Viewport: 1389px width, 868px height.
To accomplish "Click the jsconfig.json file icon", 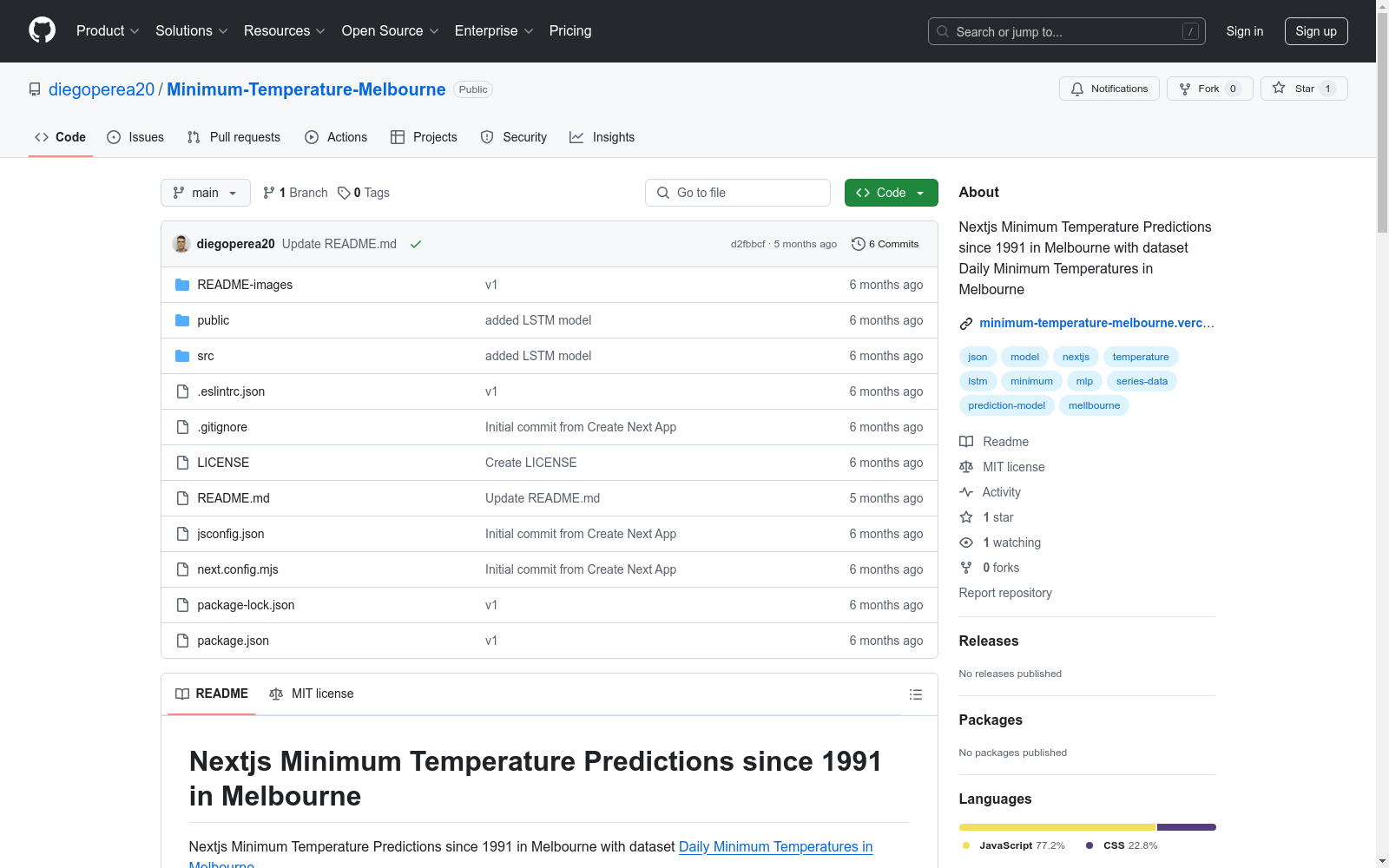I will point(182,534).
